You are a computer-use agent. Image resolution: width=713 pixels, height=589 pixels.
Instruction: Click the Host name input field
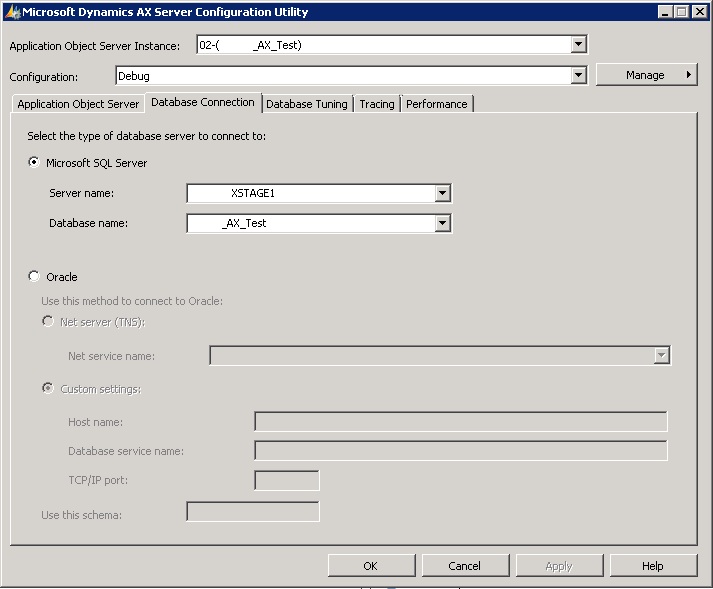click(461, 422)
